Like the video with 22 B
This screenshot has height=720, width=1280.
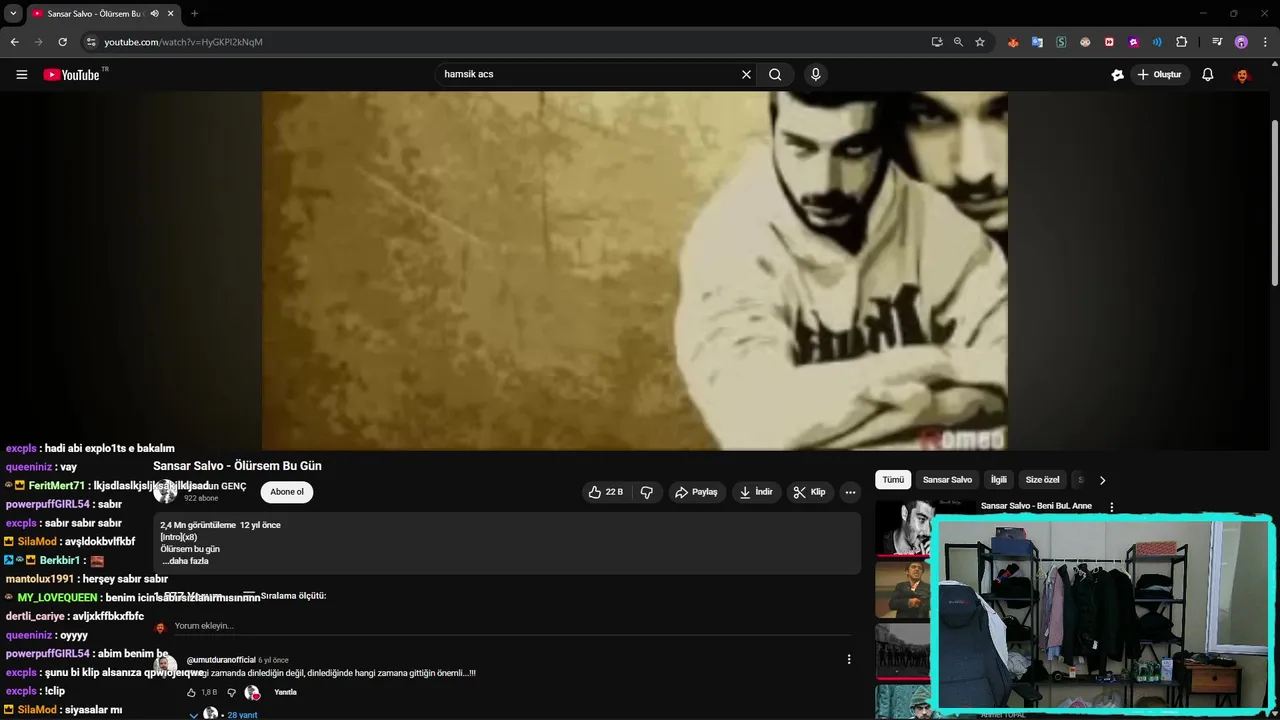(606, 492)
